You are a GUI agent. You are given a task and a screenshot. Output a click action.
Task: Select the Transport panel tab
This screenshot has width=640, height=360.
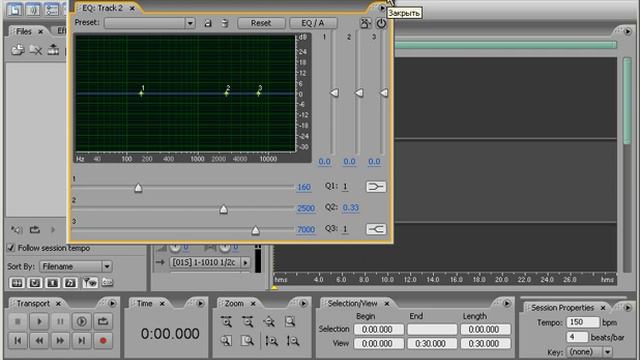click(x=33, y=303)
